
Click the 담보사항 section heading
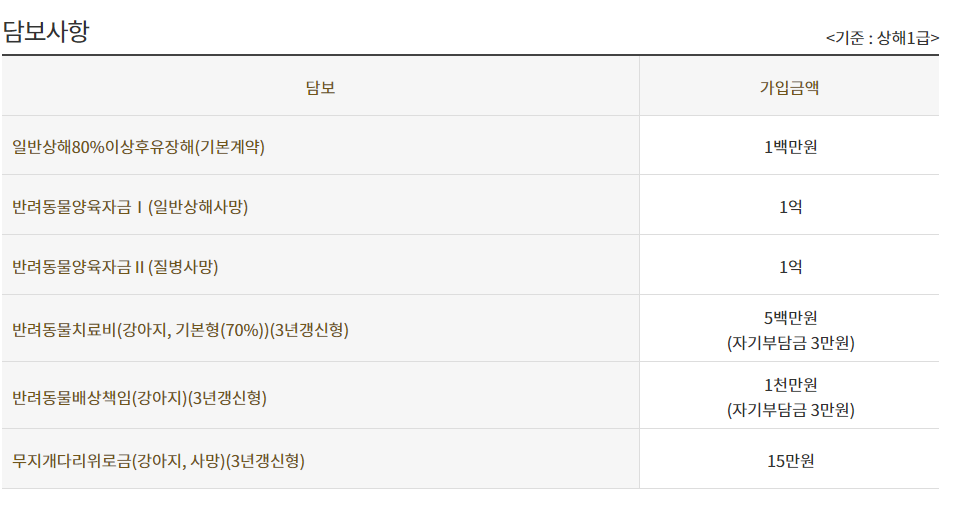tap(46, 31)
